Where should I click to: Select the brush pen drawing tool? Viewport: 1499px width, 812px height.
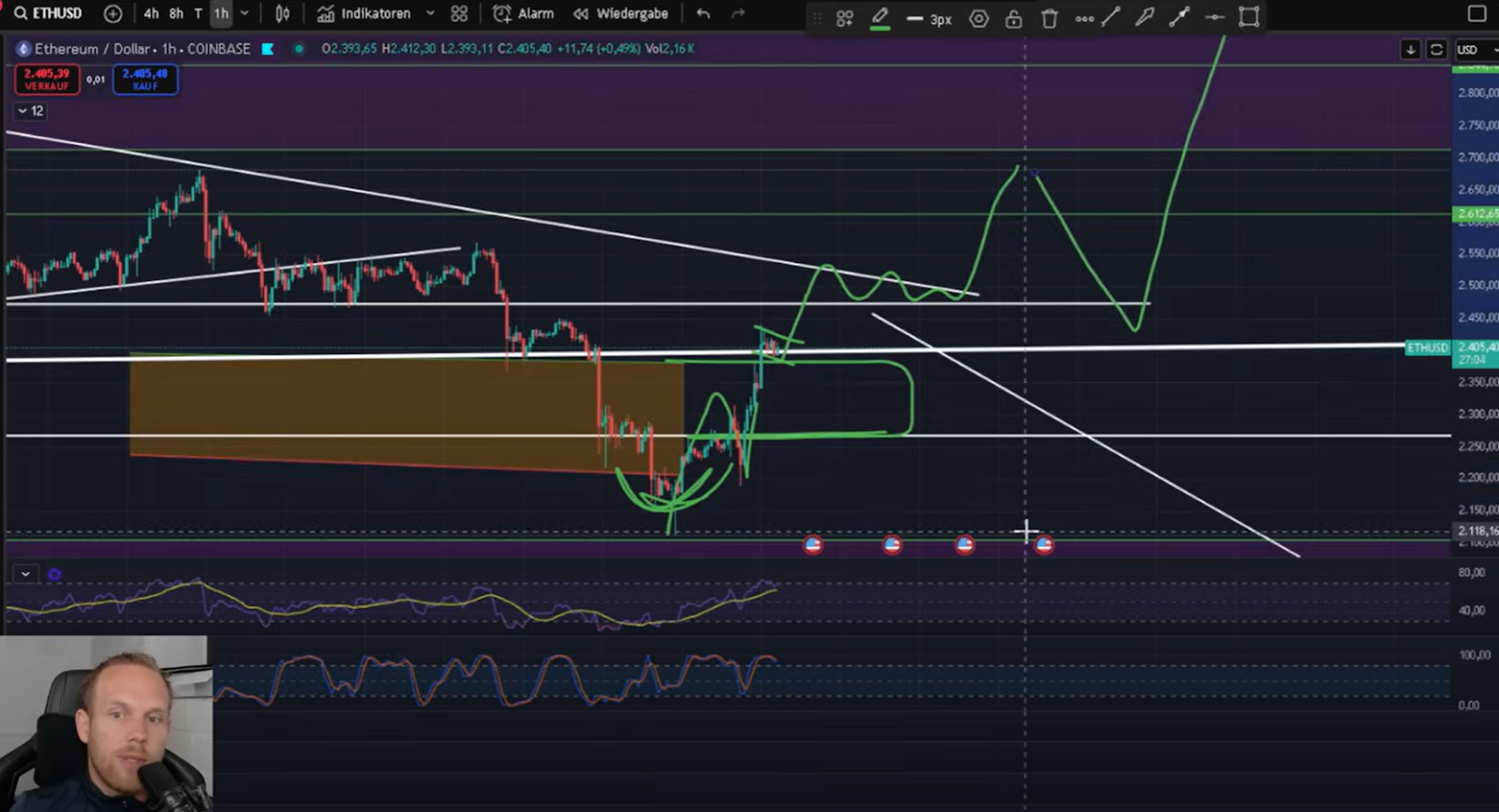tap(1145, 16)
